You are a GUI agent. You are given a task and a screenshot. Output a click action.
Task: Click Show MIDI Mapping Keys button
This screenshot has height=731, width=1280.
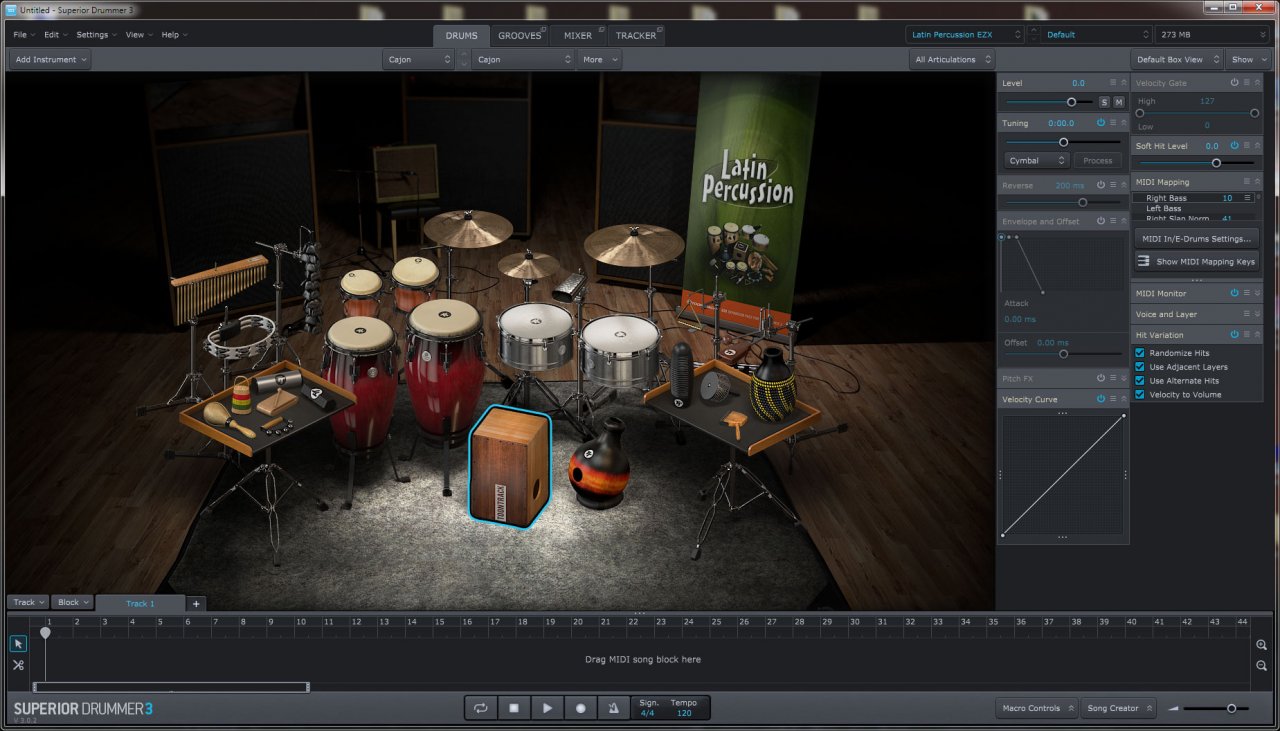tap(1196, 261)
